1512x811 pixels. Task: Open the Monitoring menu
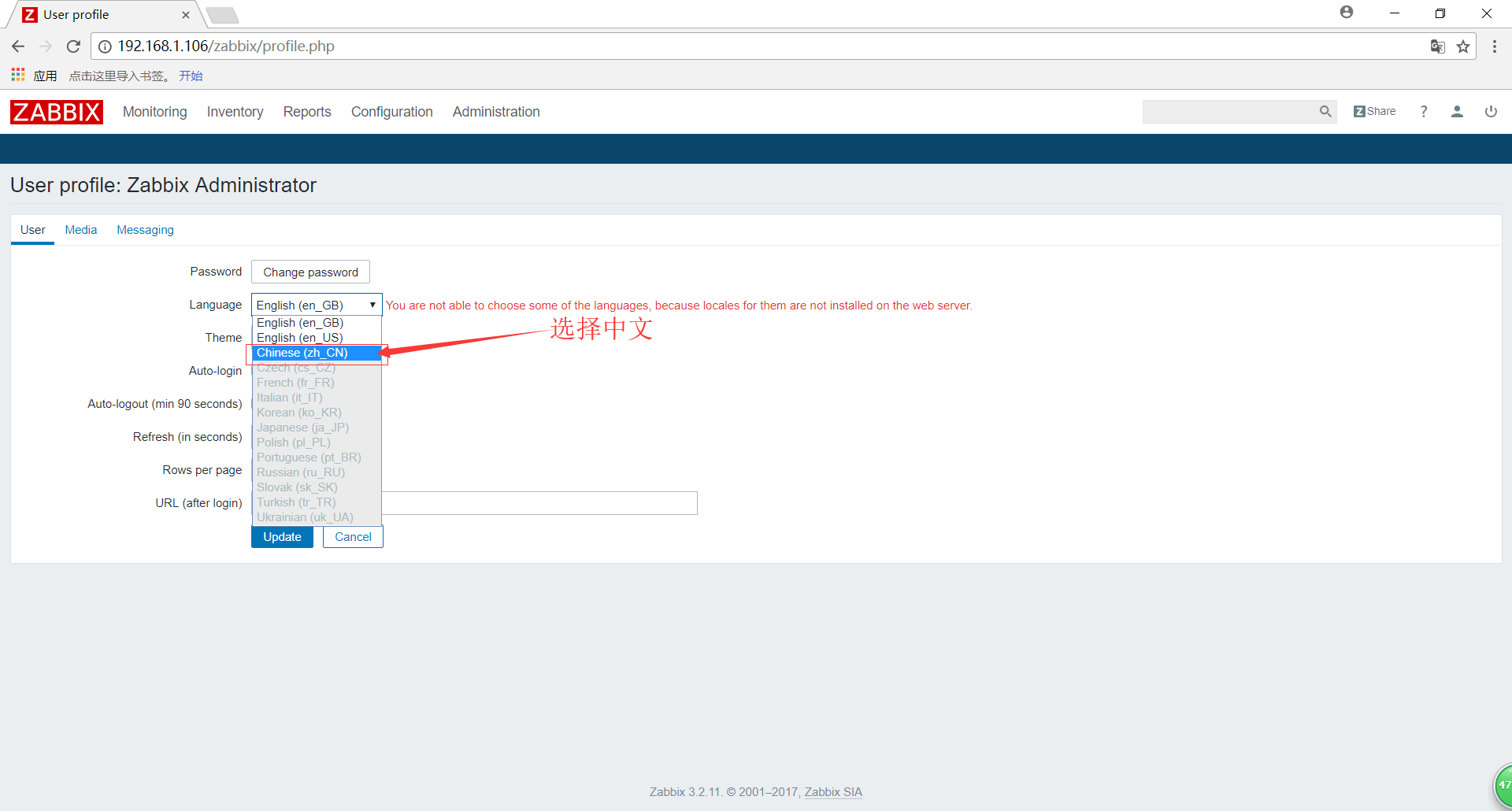pyautogui.click(x=155, y=112)
